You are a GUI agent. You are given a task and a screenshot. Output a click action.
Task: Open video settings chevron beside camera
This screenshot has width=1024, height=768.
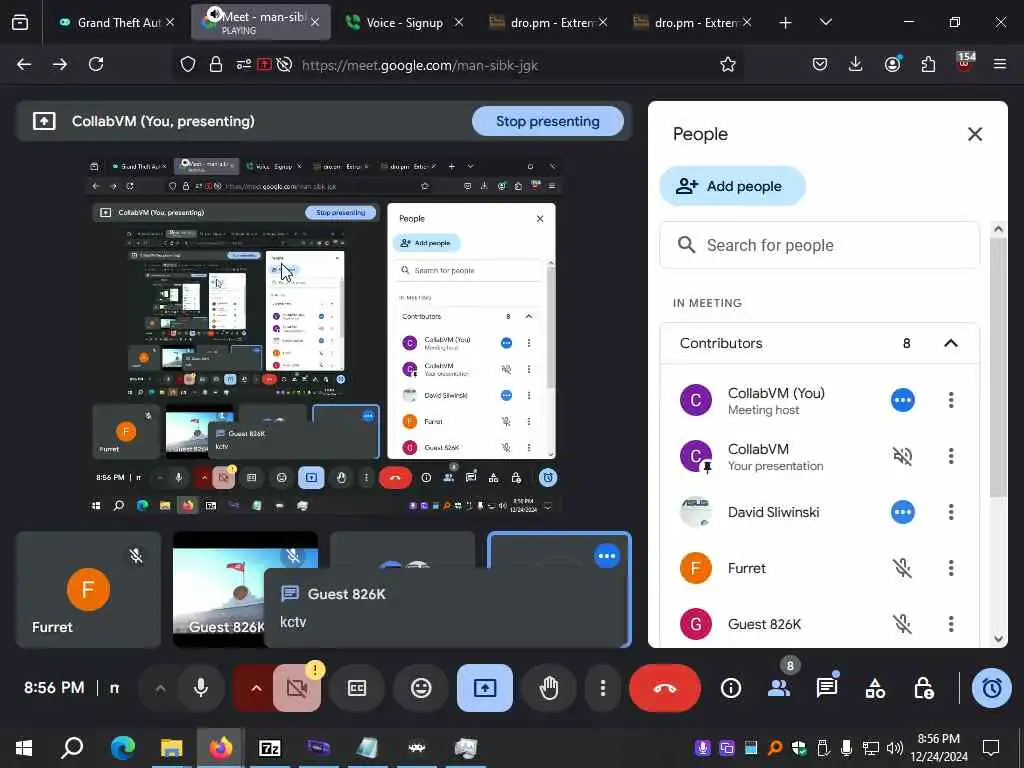point(255,688)
